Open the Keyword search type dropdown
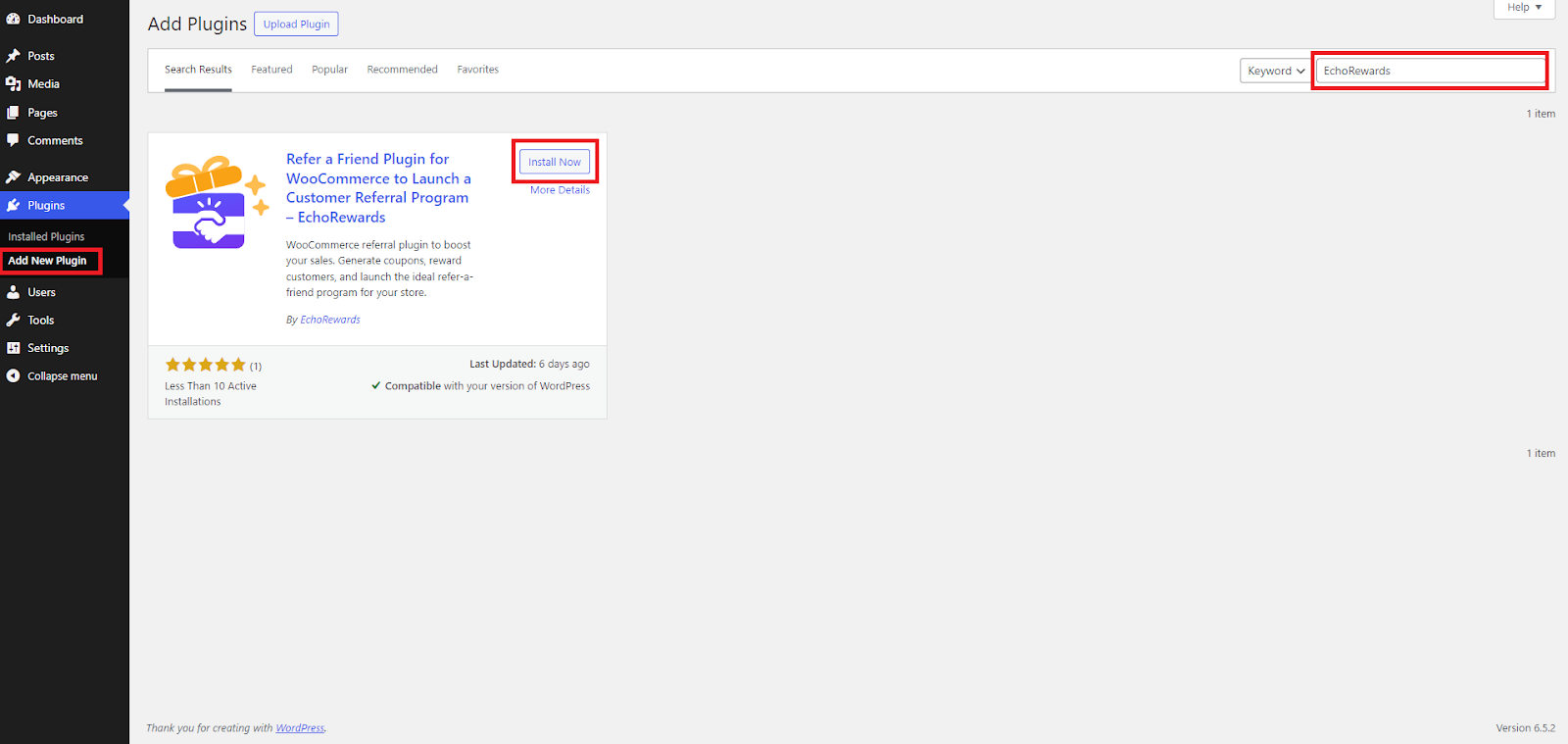This screenshot has height=744, width=1568. (1275, 71)
